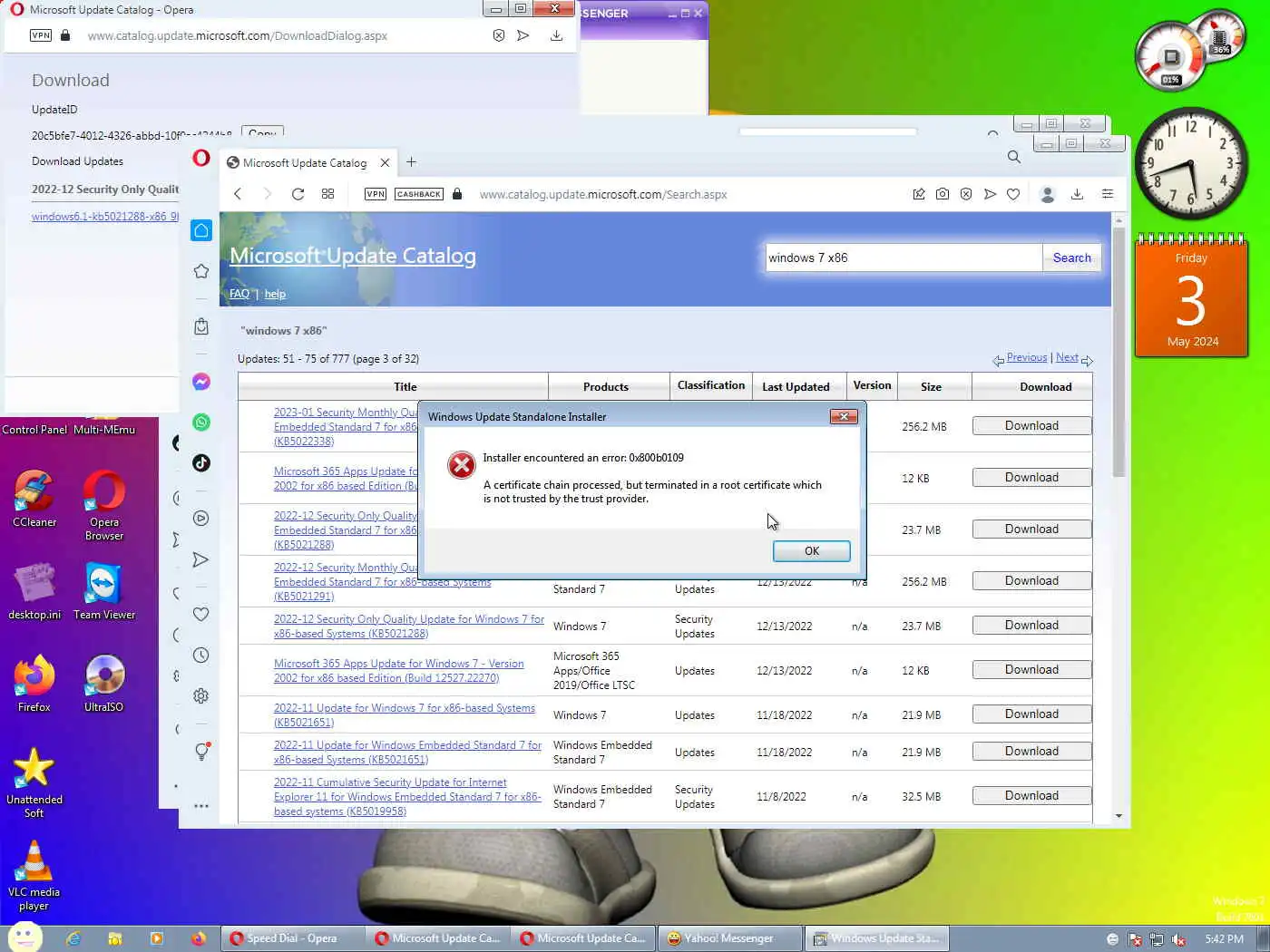Switch to Yahoo! Messenger taskbar item
This screenshot has width=1270, height=952.
point(730,938)
